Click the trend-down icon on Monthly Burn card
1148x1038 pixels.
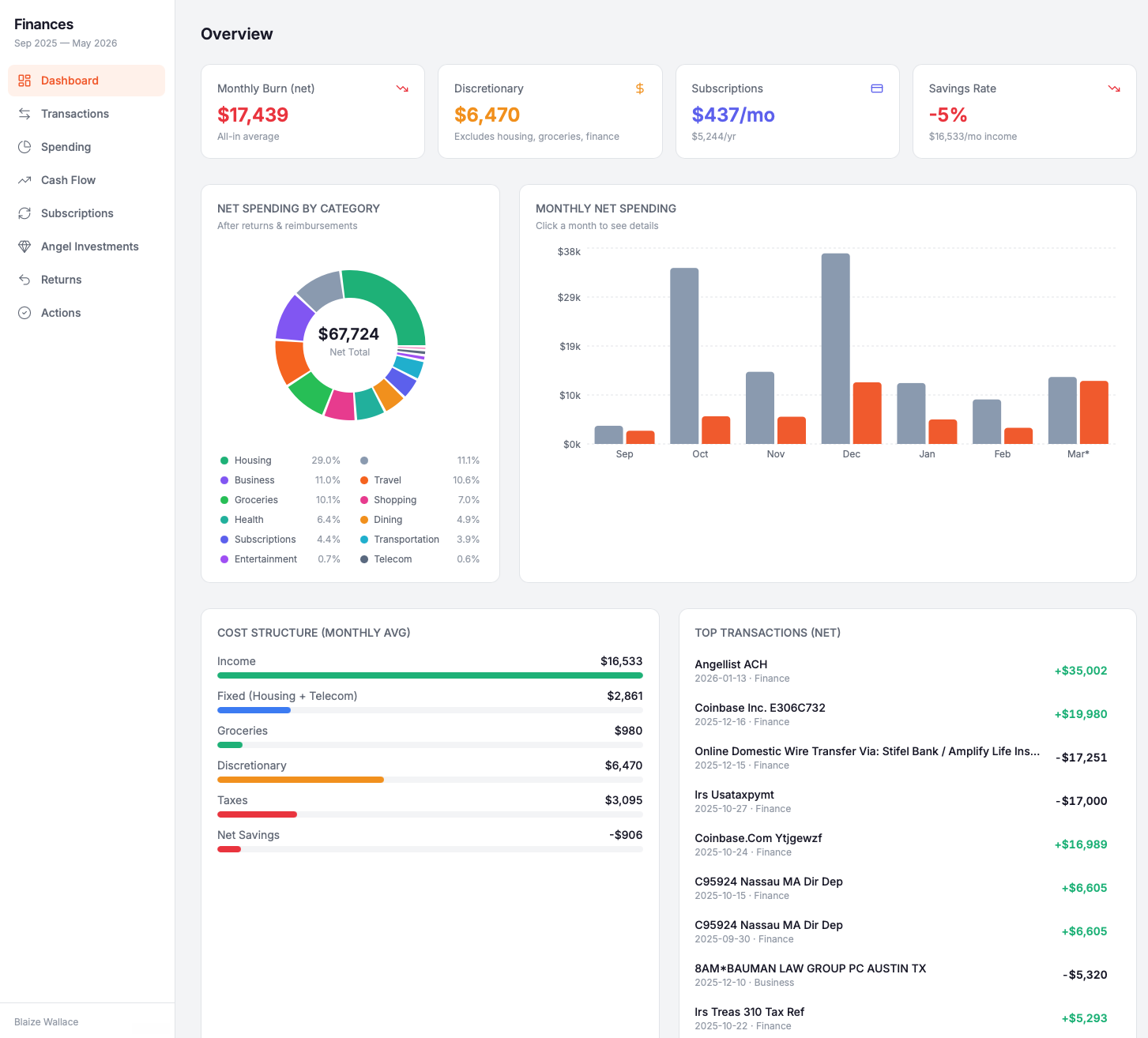tap(402, 88)
